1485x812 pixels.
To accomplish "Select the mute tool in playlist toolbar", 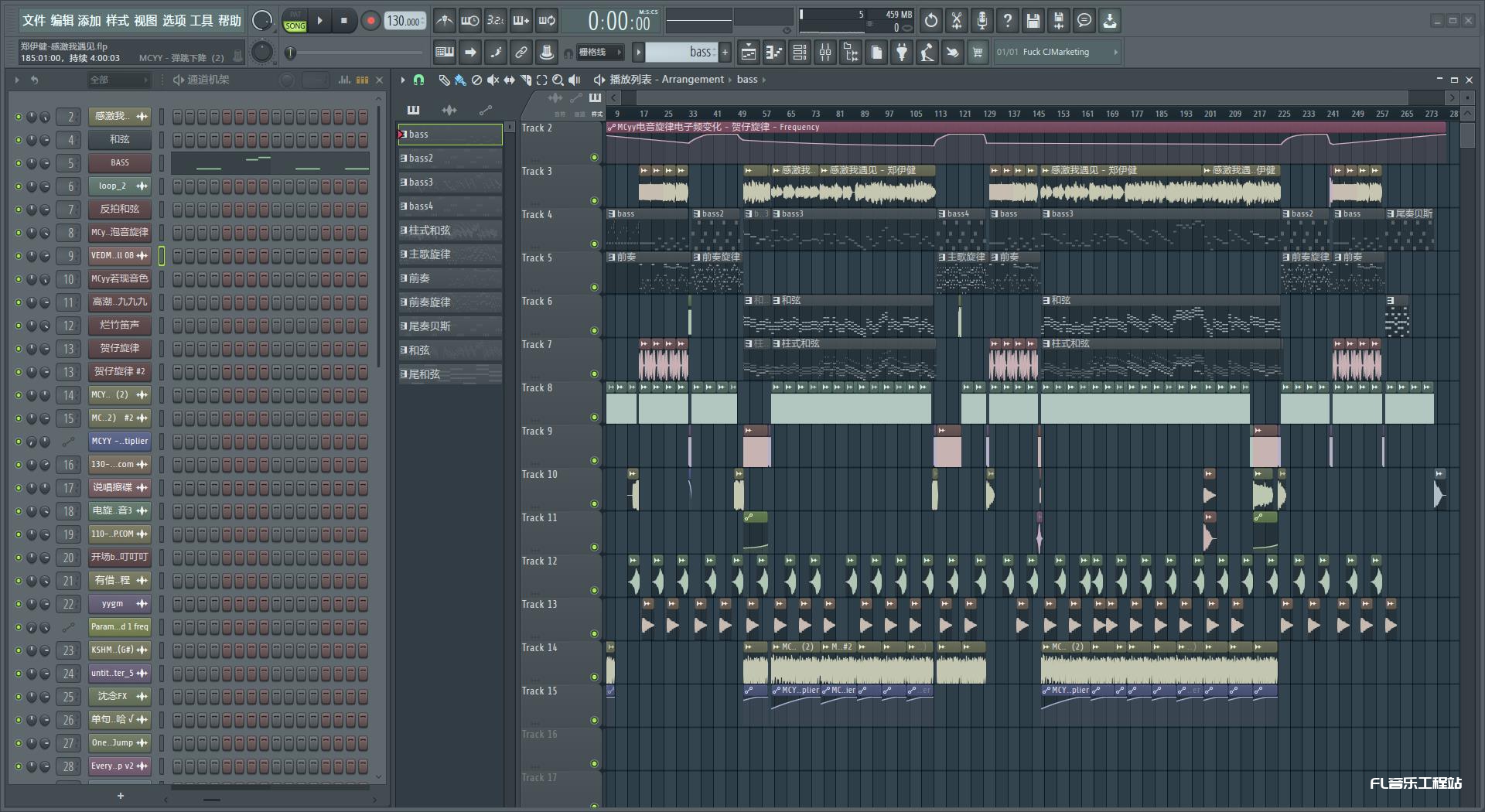I will pos(493,80).
